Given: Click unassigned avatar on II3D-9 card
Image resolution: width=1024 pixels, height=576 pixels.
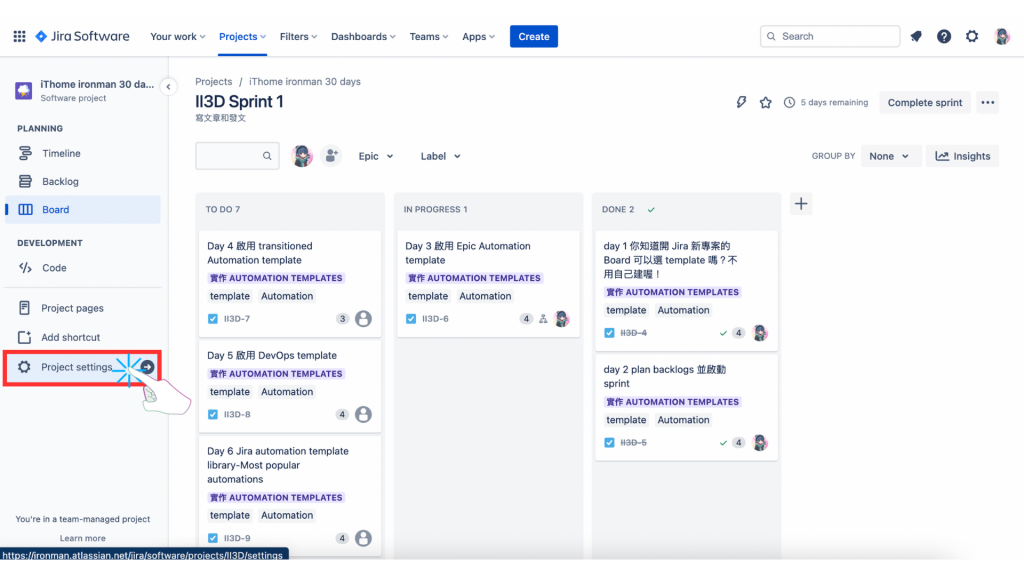Looking at the screenshot, I should pyautogui.click(x=363, y=538).
